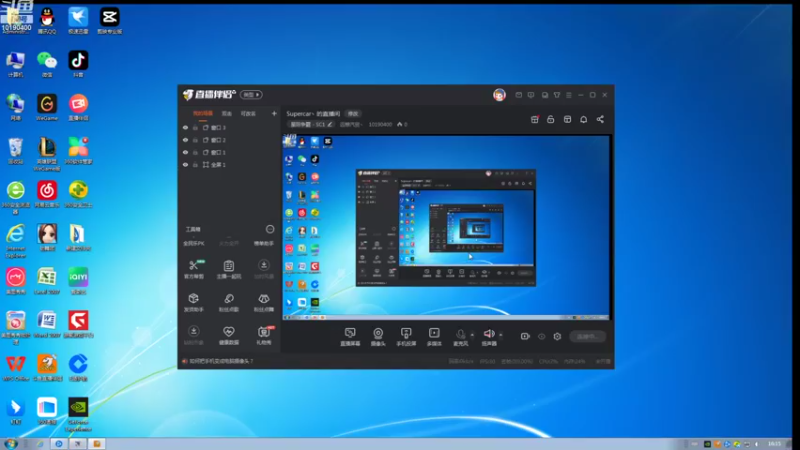
Task: Switch to the second scene tab
Action: pyautogui.click(x=227, y=113)
